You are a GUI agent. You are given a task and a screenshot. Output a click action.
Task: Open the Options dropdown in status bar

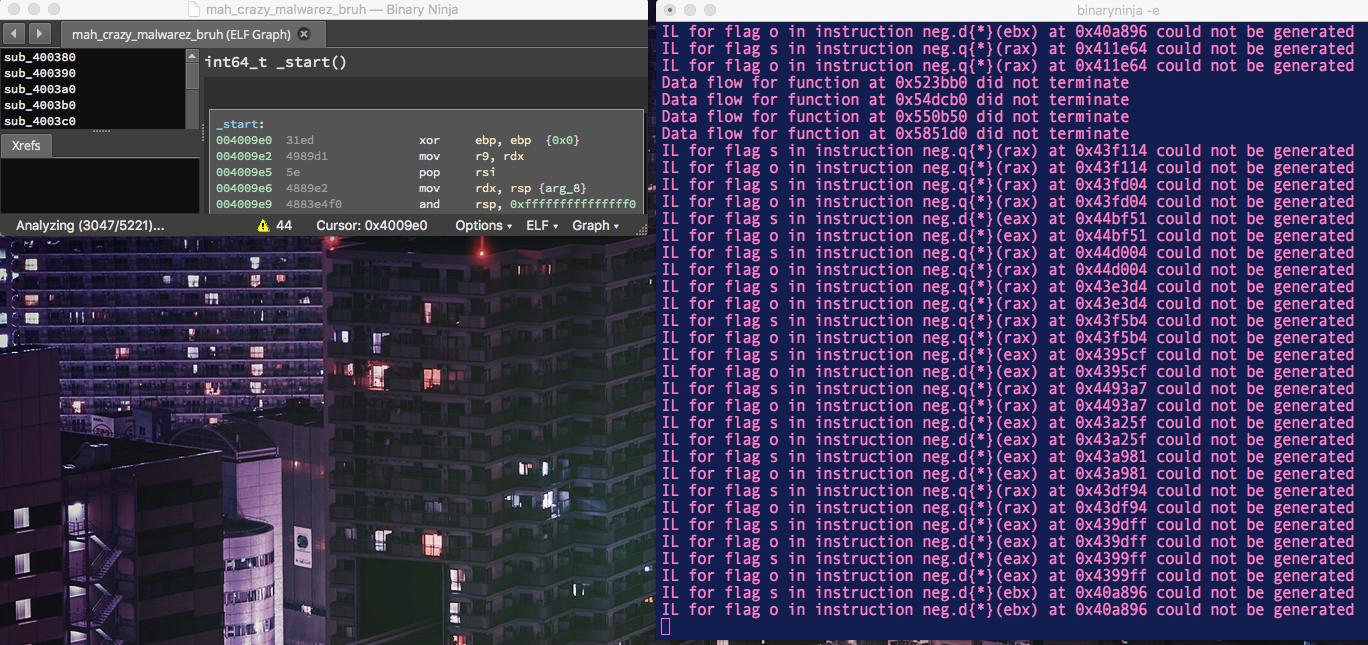tap(483, 225)
